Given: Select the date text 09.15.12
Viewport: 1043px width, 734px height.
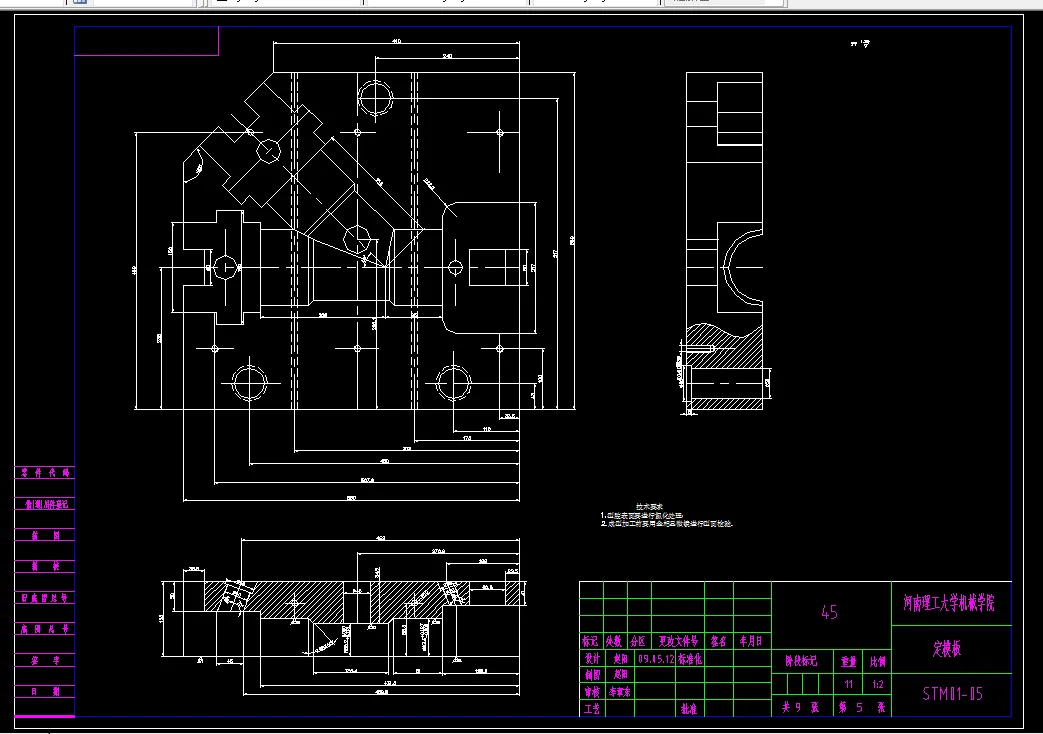Looking at the screenshot, I should click(656, 659).
